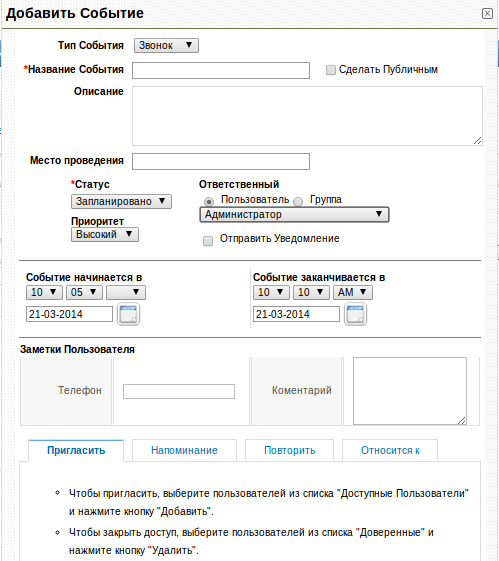This screenshot has height=561, width=499.
Task: Close the Добавить Событие dialog
Action: [487, 14]
